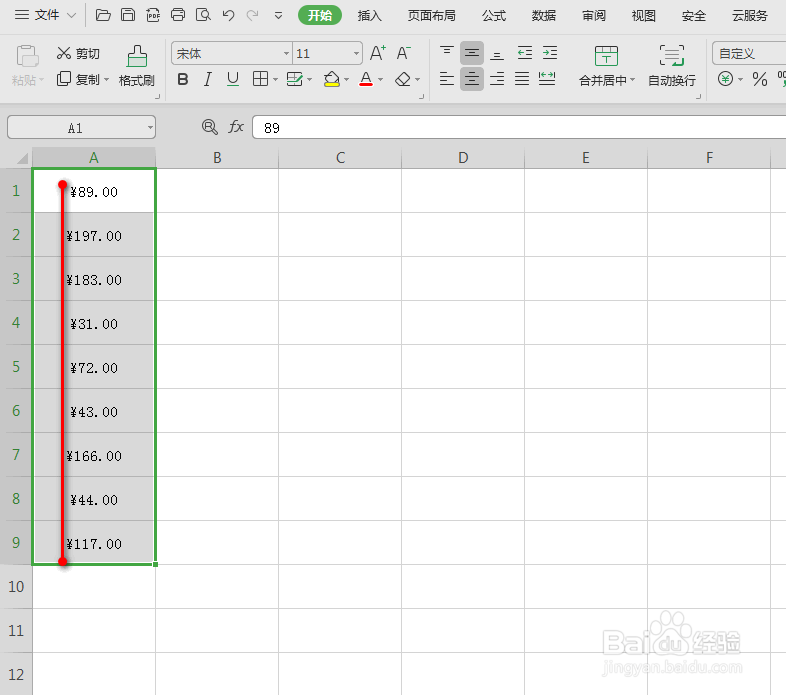Click the print icon
786x695 pixels.
tap(178, 15)
